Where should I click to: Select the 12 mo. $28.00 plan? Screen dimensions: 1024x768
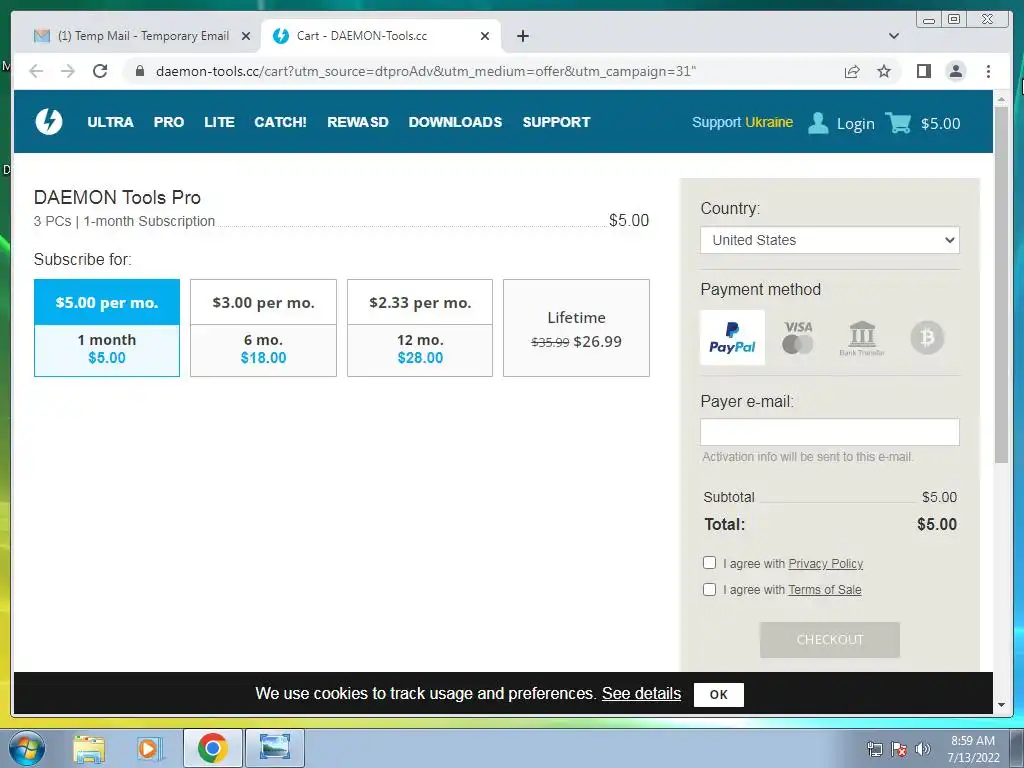point(420,328)
